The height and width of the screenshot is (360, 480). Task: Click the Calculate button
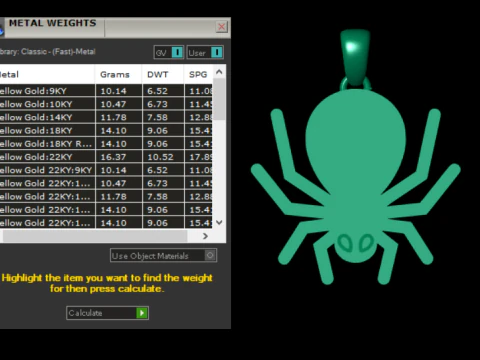[107, 313]
